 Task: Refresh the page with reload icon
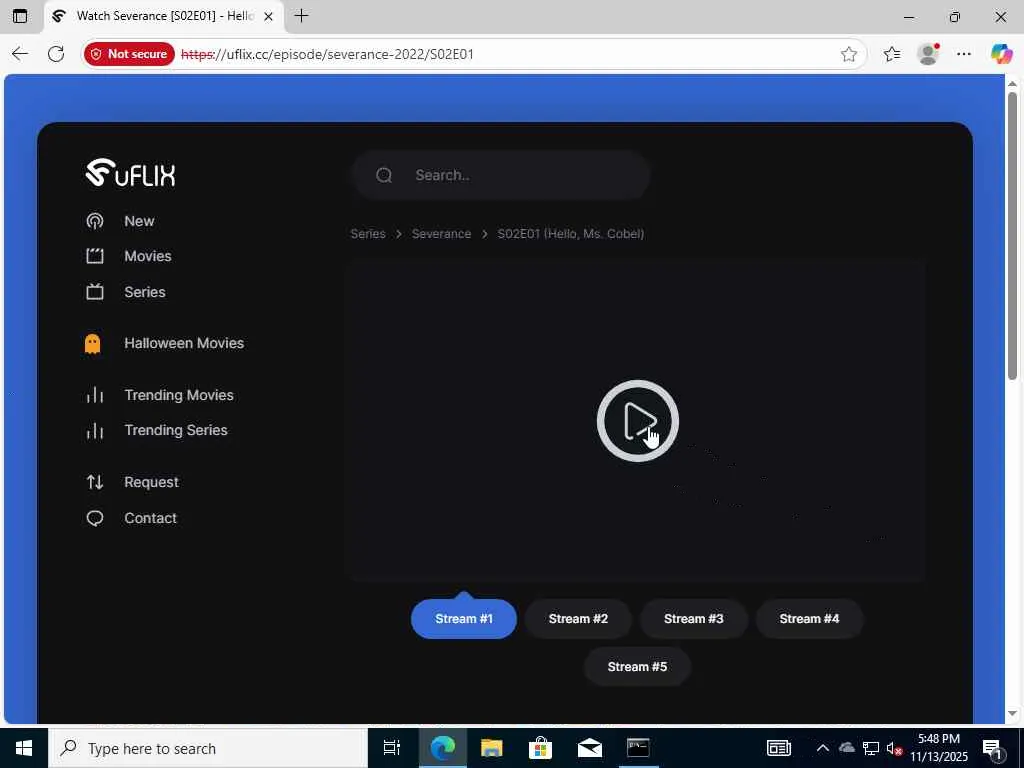tap(56, 54)
